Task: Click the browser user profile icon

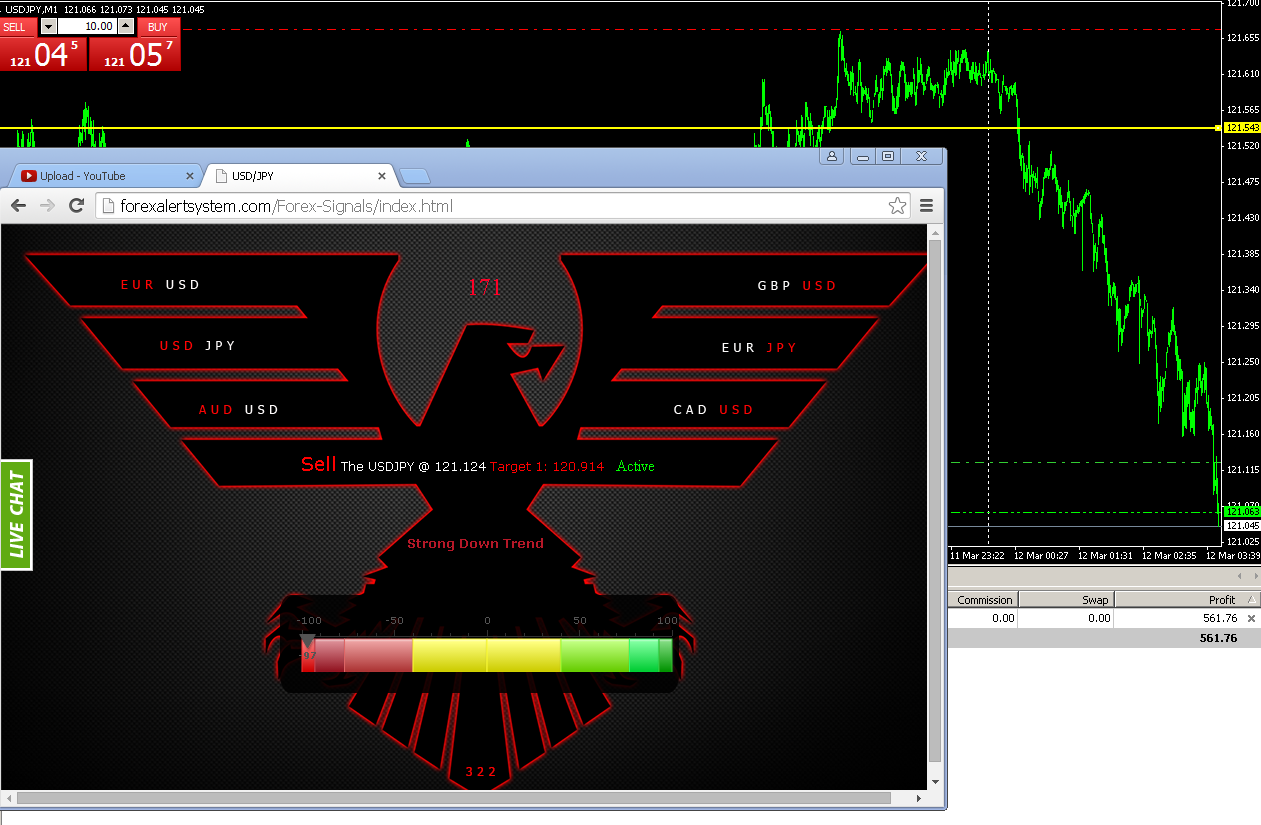Action: point(831,156)
